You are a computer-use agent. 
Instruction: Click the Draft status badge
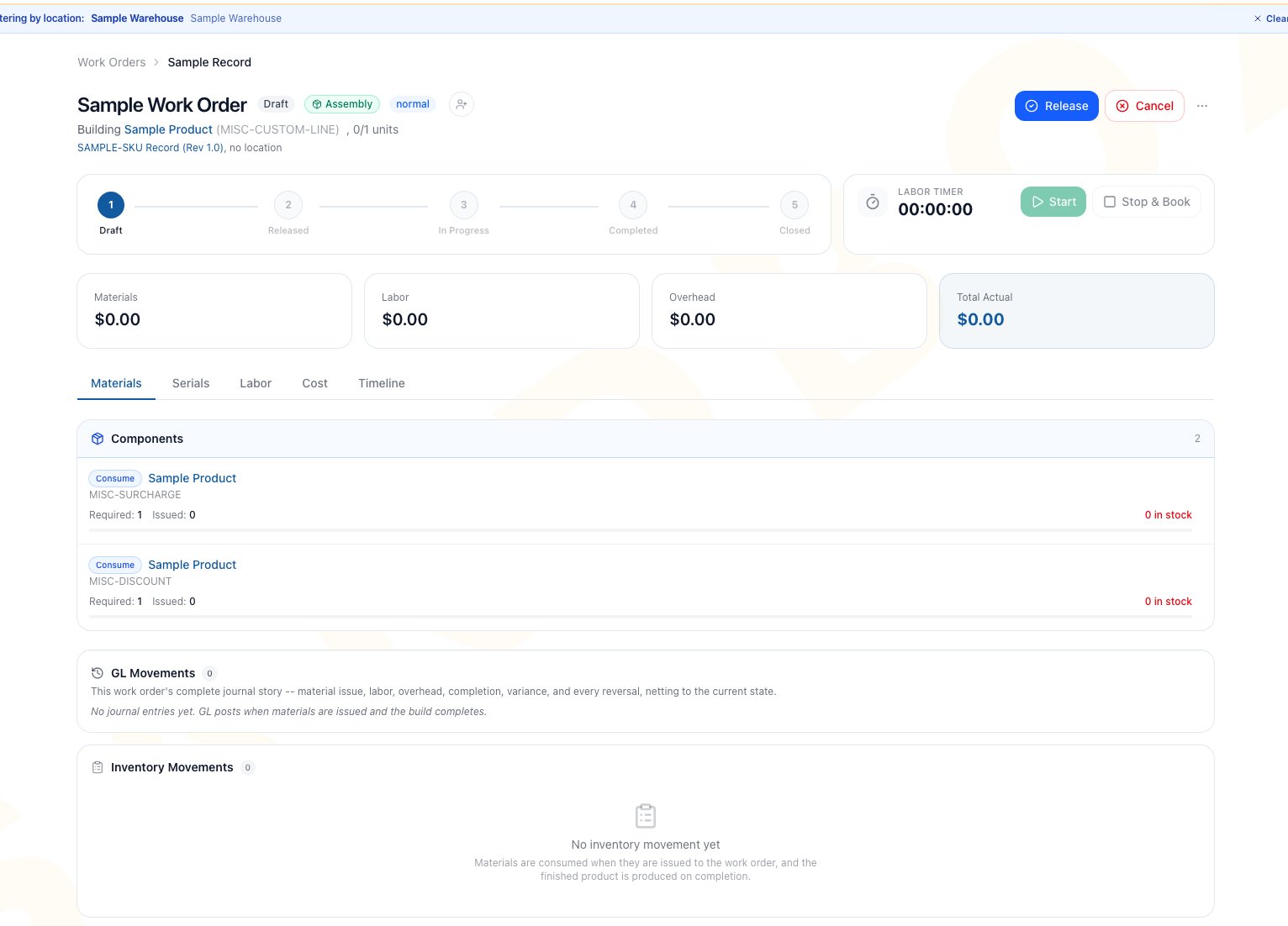point(276,104)
